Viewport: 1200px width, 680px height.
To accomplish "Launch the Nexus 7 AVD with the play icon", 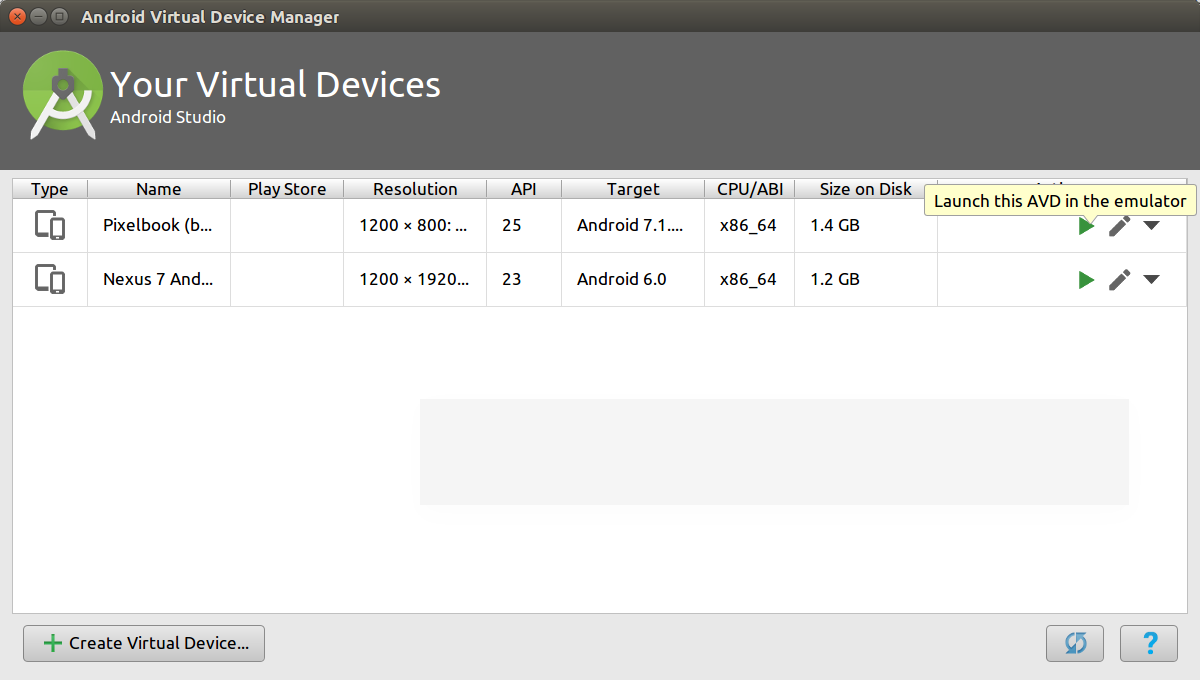I will [x=1086, y=280].
